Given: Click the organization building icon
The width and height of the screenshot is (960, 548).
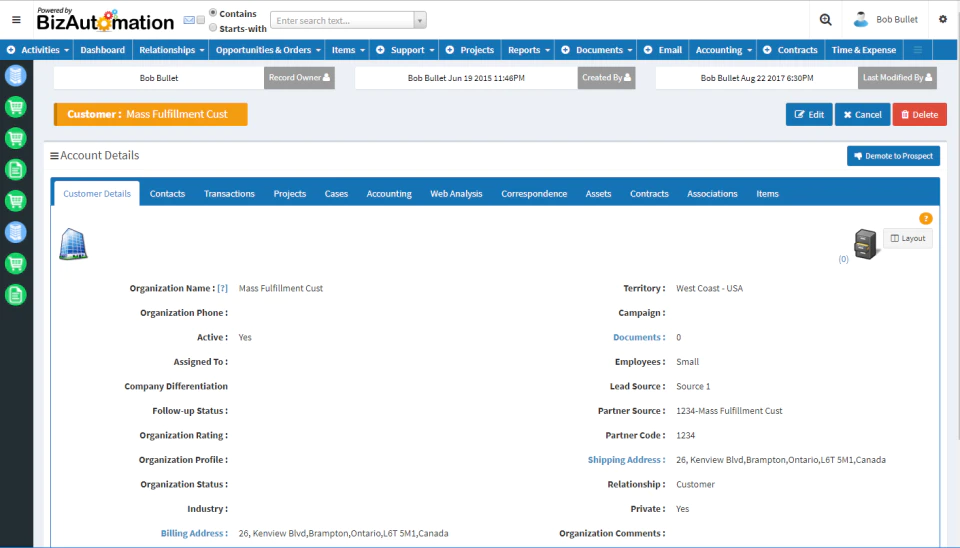Looking at the screenshot, I should pyautogui.click(x=73, y=244).
